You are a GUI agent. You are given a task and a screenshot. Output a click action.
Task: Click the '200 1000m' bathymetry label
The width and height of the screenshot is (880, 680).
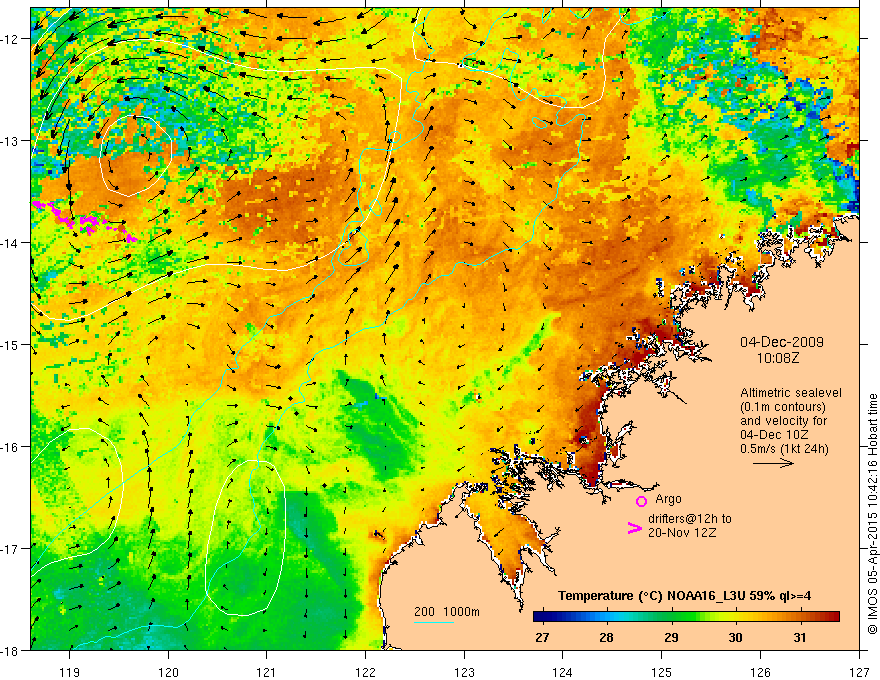(447, 612)
